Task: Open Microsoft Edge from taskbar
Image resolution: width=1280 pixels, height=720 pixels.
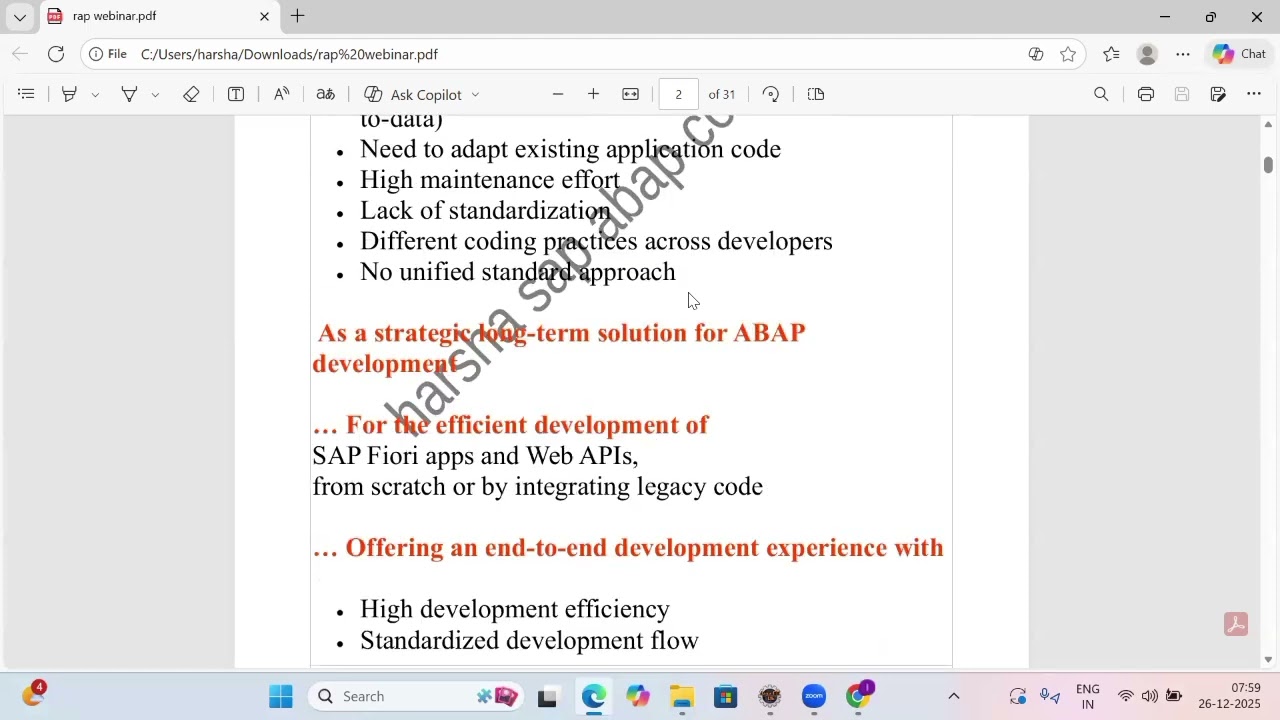Action: 594,697
